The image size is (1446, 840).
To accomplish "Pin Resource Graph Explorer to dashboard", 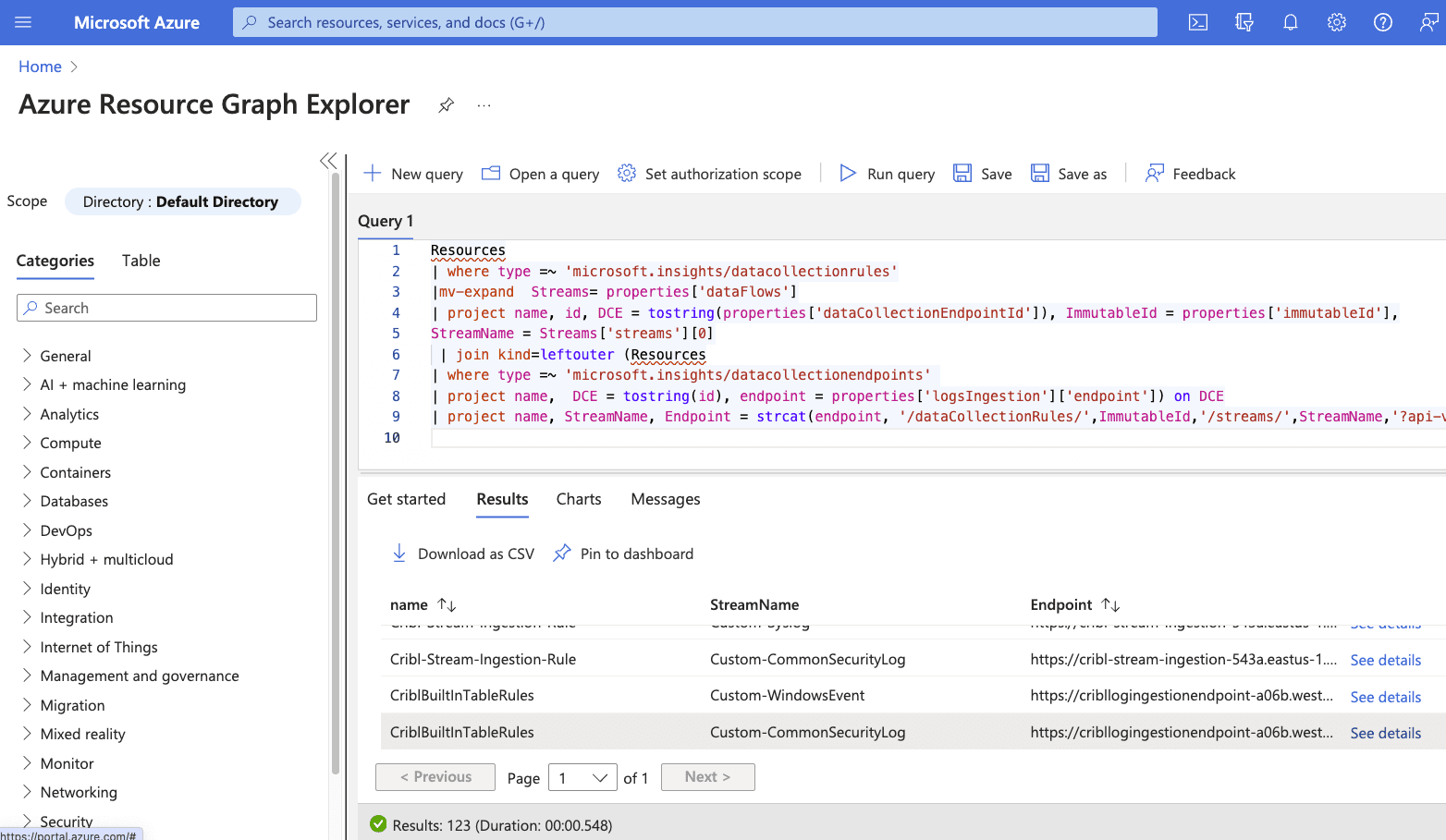I will pyautogui.click(x=446, y=104).
